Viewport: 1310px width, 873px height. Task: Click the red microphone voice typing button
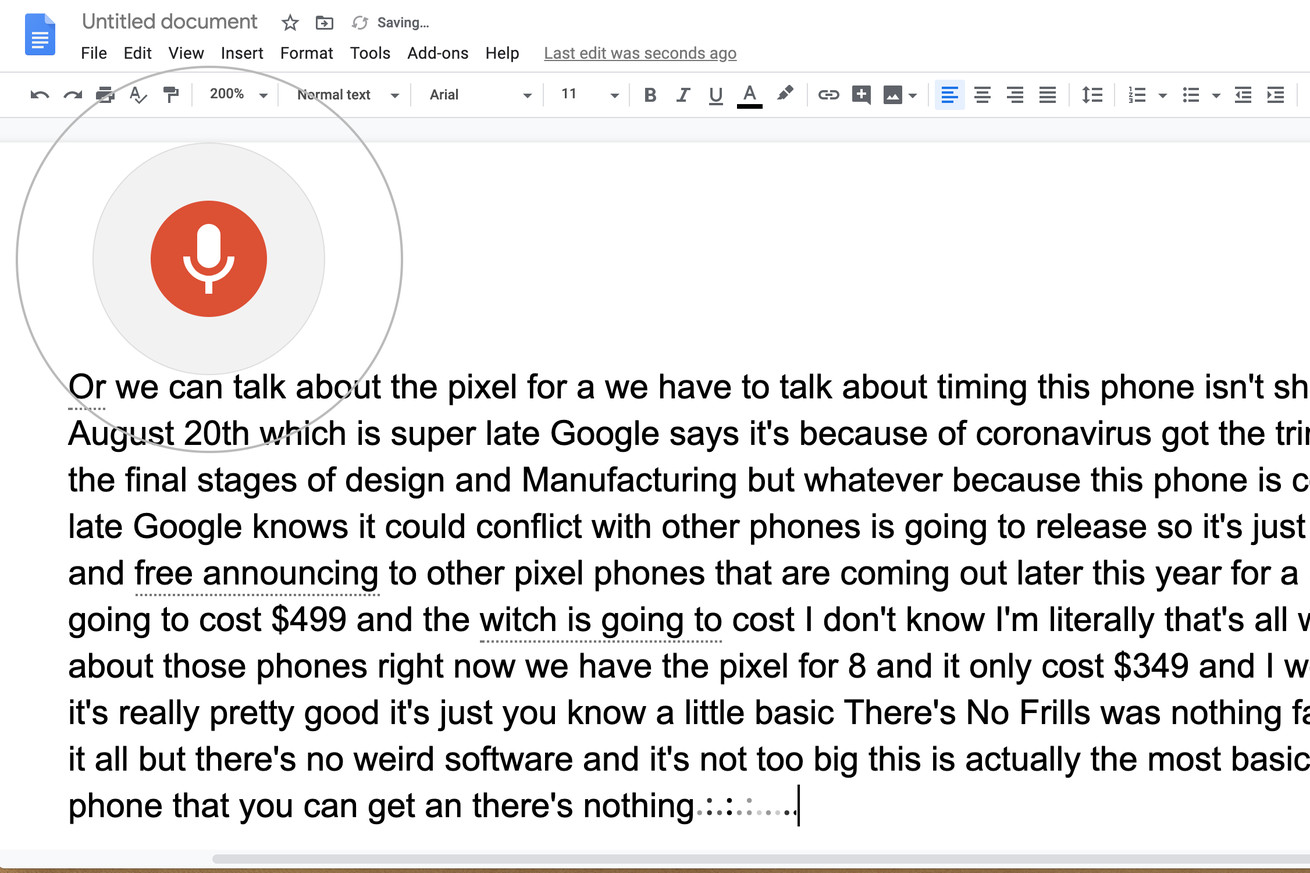(x=208, y=259)
